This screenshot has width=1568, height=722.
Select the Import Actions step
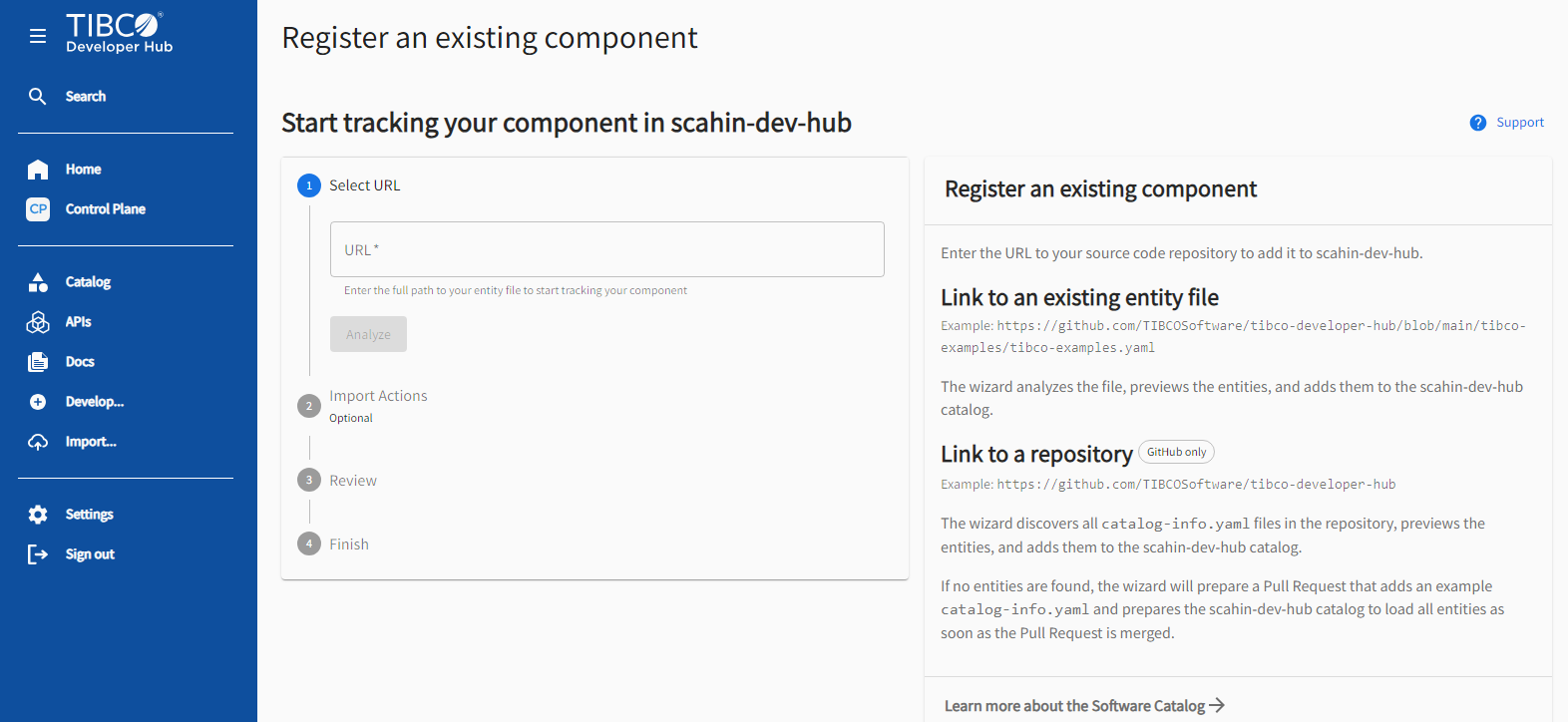click(x=378, y=395)
